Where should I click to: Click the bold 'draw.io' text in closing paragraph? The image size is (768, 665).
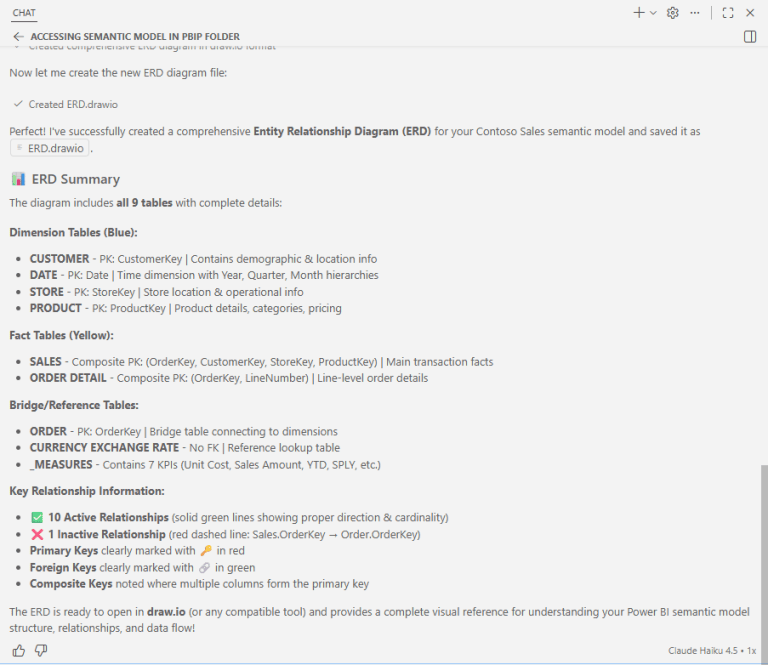(x=166, y=612)
